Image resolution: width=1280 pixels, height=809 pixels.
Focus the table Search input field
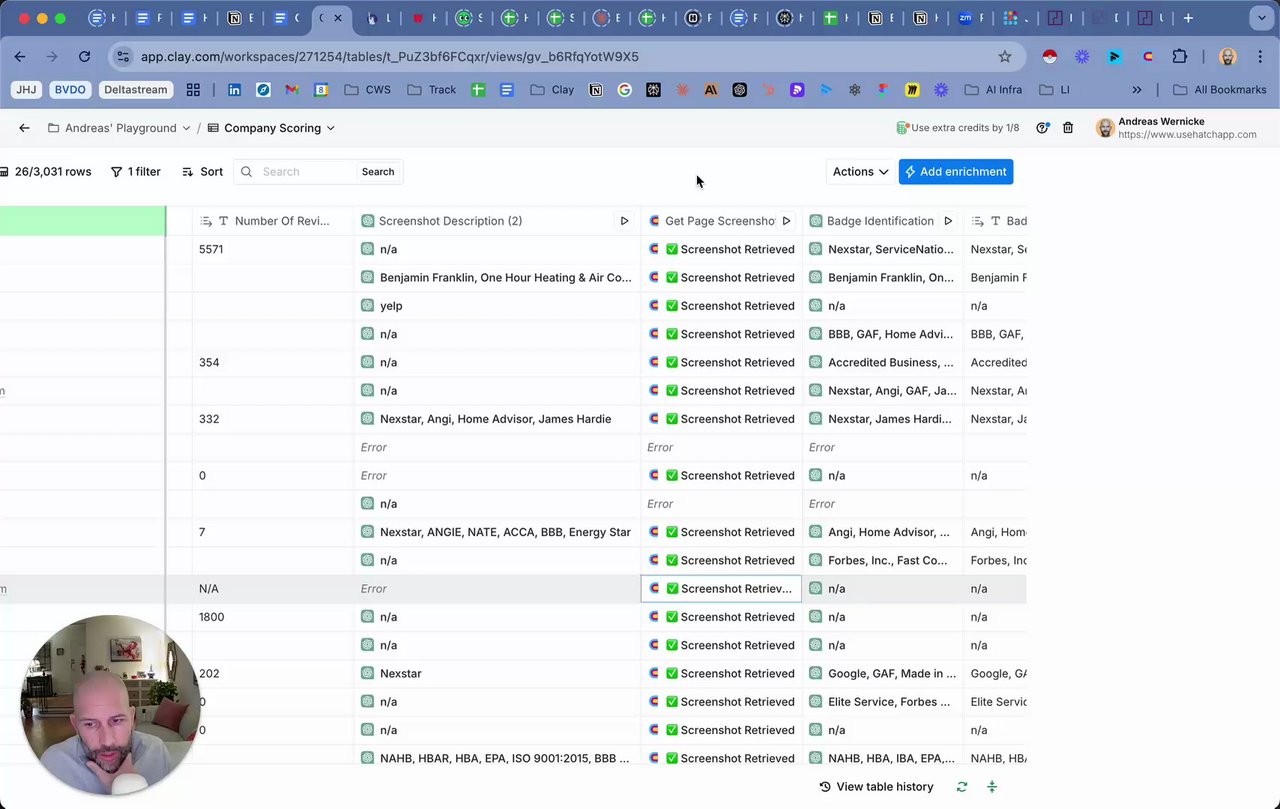coord(305,172)
